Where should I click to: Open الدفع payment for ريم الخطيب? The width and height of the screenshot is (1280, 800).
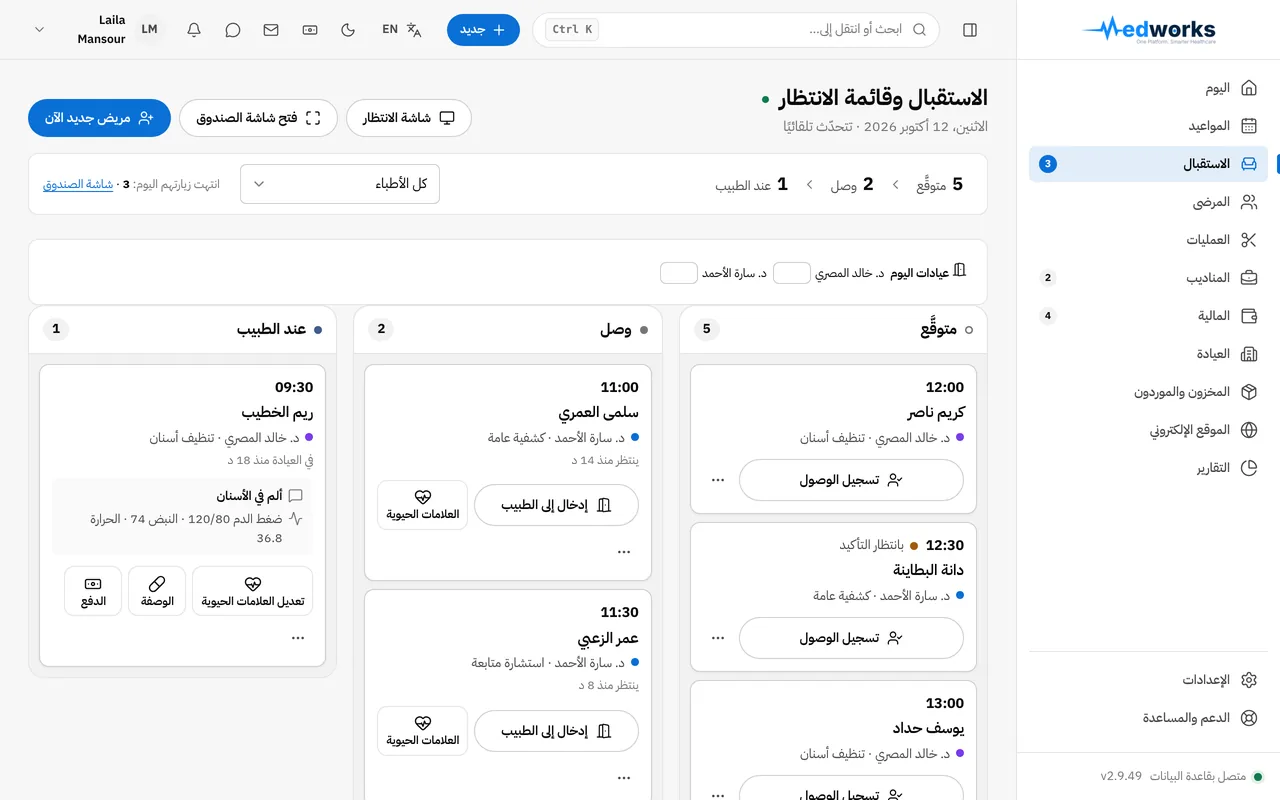(93, 591)
